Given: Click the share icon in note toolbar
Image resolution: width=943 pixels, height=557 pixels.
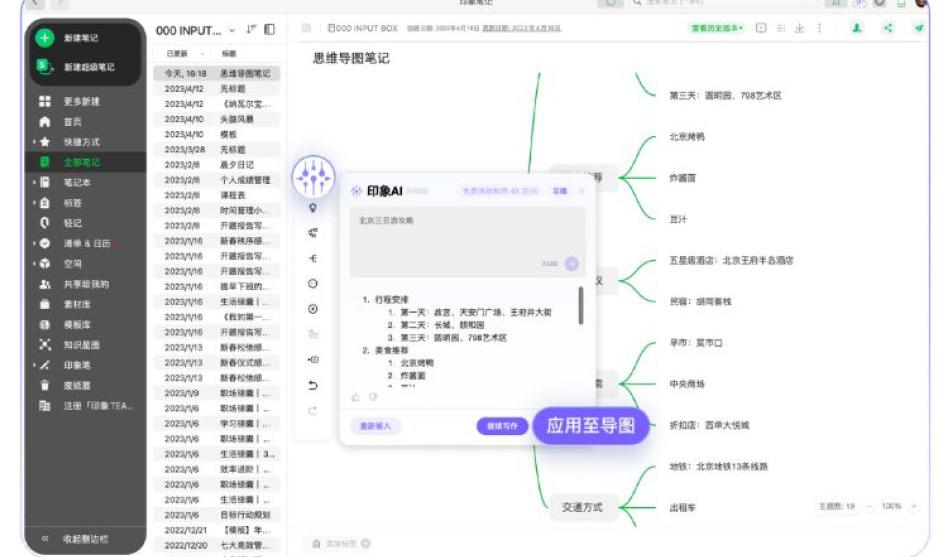Looking at the screenshot, I should click(x=888, y=29).
